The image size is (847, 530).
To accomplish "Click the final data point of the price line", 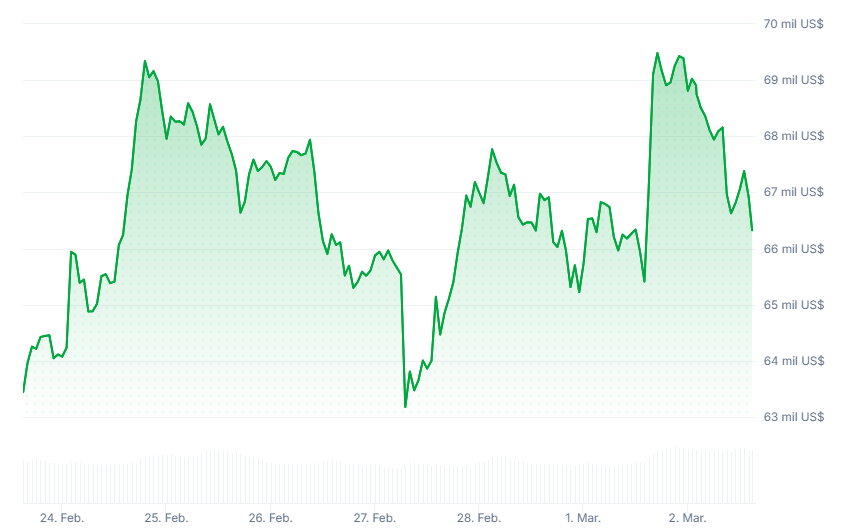I will (x=752, y=230).
